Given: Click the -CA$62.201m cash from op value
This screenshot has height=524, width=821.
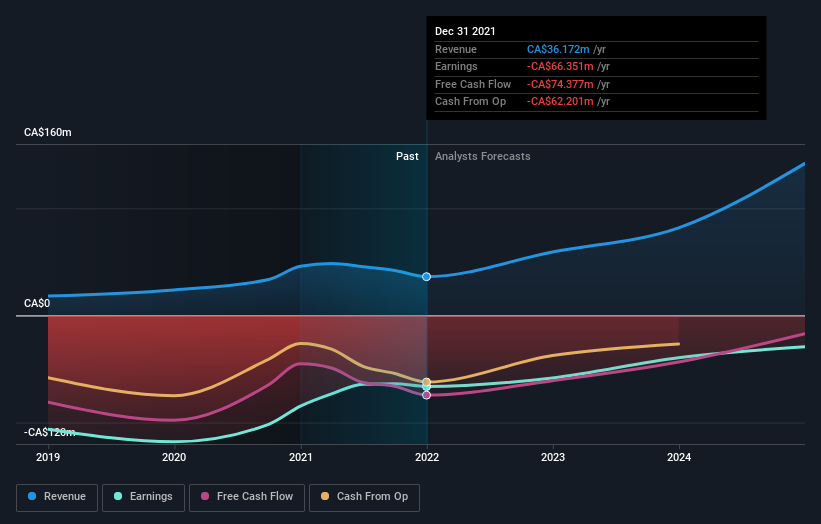Looking at the screenshot, I should pyautogui.click(x=560, y=102).
